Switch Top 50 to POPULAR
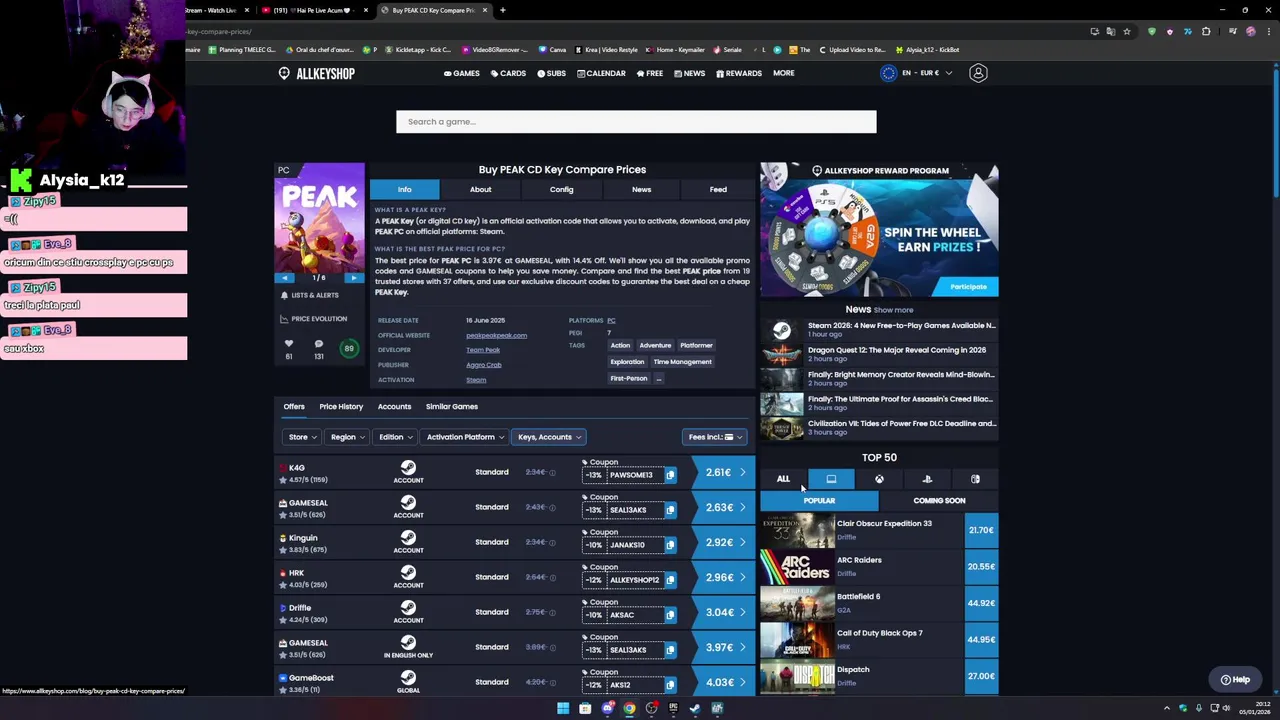The image size is (1280, 720). [x=819, y=500]
